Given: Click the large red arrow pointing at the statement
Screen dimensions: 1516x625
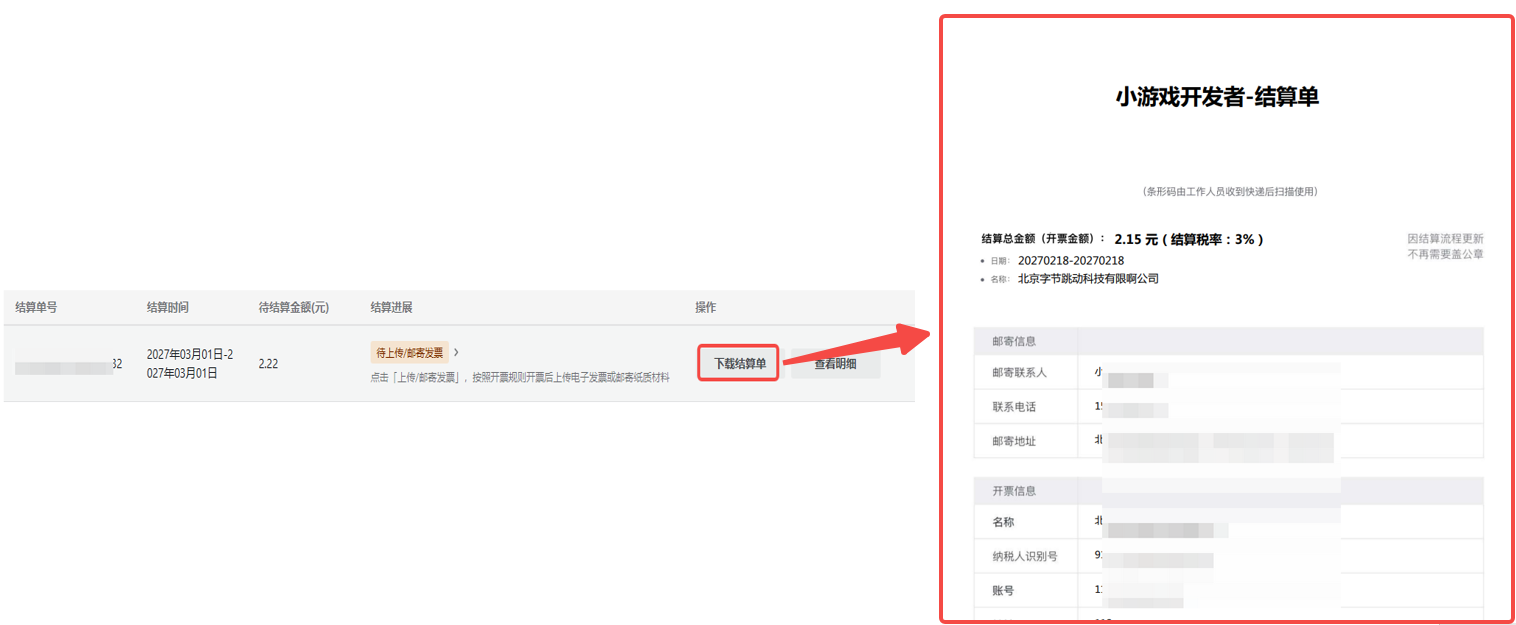Looking at the screenshot, I should click(858, 347).
